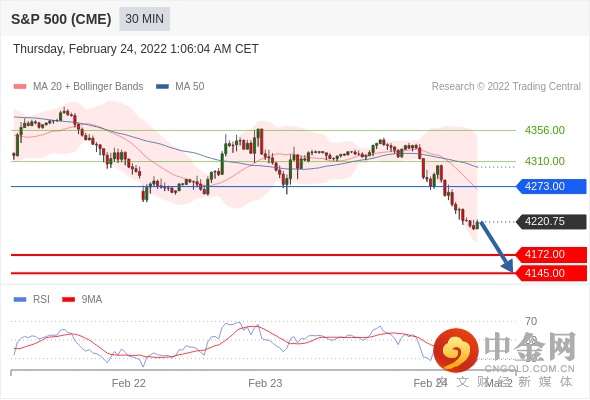Click the 4310.00 resistance level label
Image resolution: width=590 pixels, height=400 pixels.
pyautogui.click(x=544, y=161)
